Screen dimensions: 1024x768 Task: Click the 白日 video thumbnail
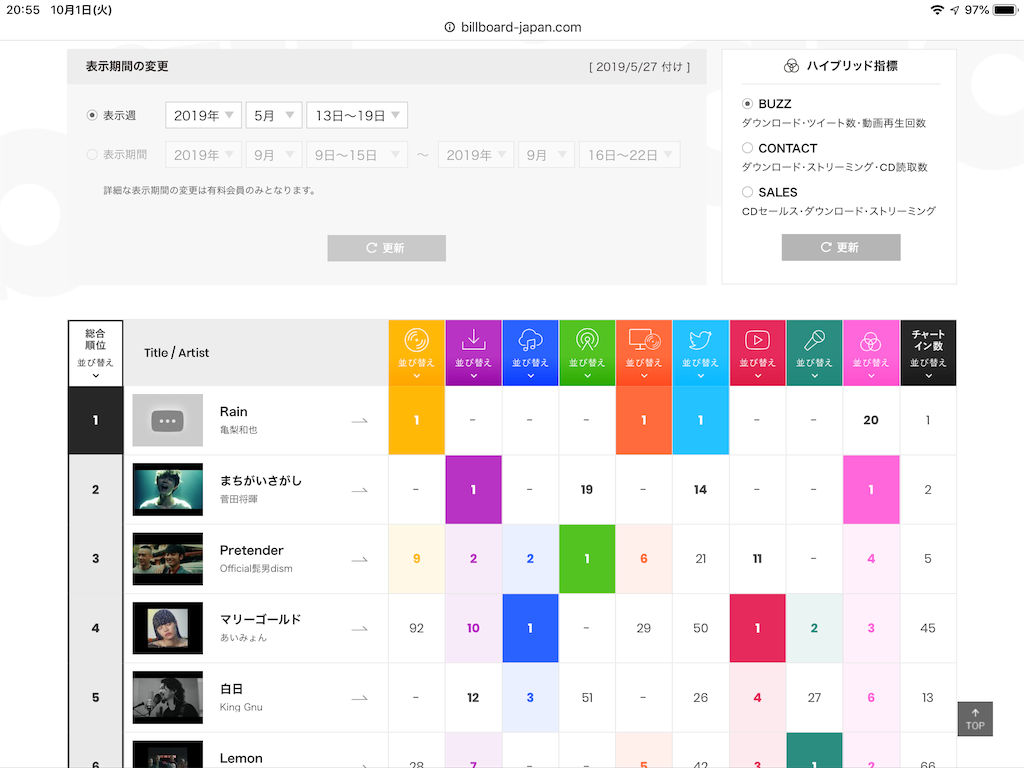168,697
